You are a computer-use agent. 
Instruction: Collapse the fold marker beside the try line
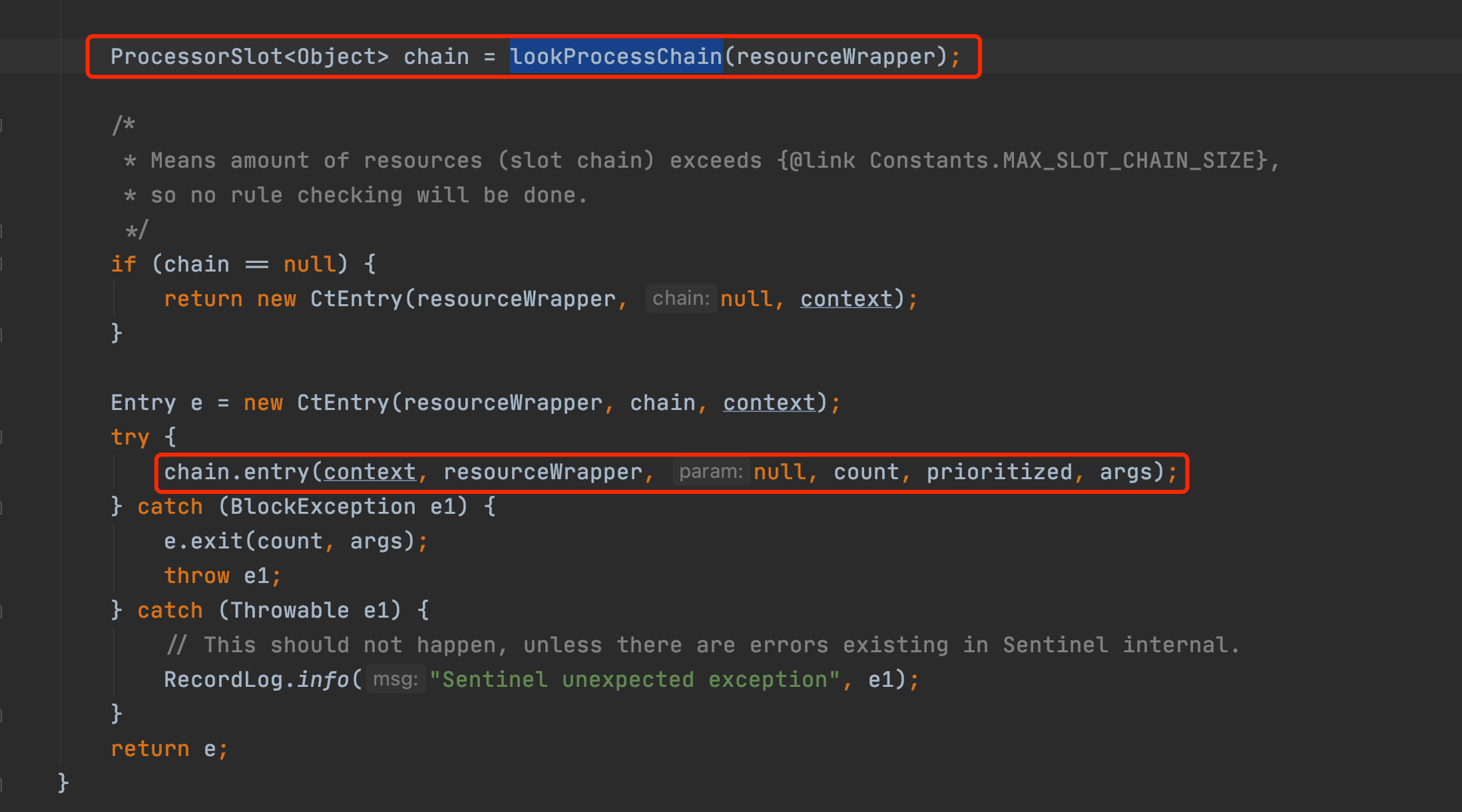(x=2, y=437)
